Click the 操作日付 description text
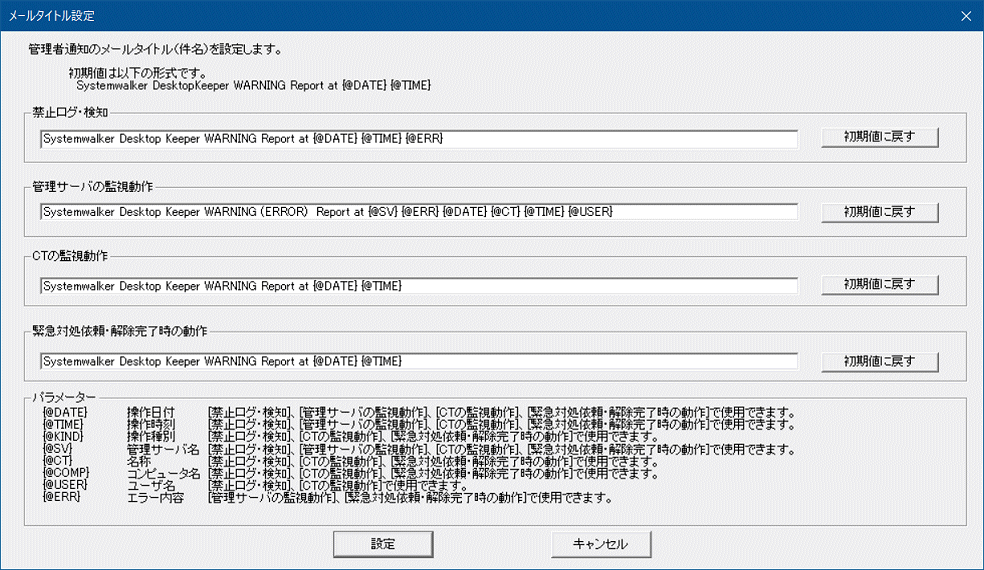This screenshot has width=984, height=570. click(x=151, y=412)
